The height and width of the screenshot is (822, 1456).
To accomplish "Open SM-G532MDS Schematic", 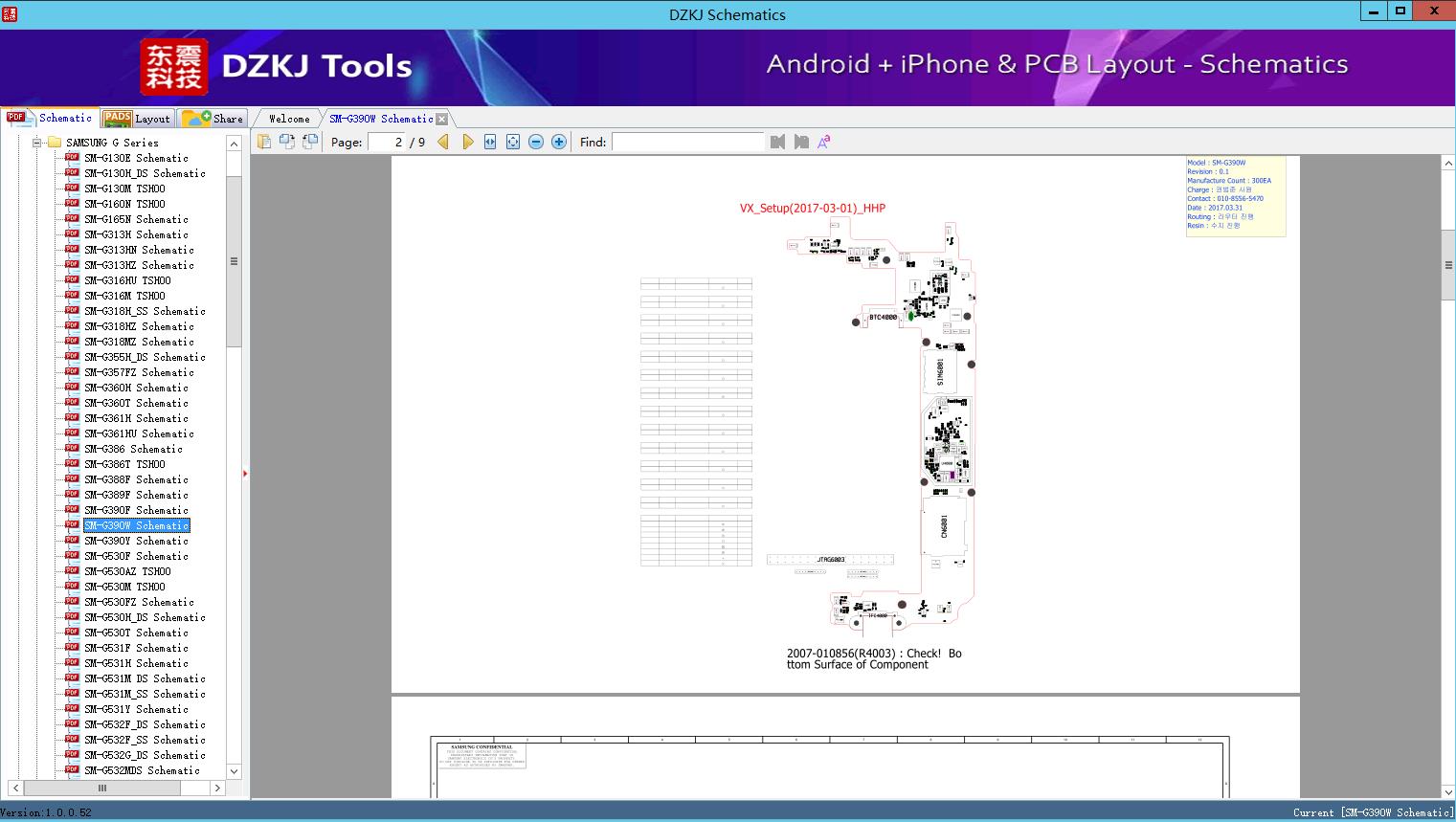I will (142, 770).
